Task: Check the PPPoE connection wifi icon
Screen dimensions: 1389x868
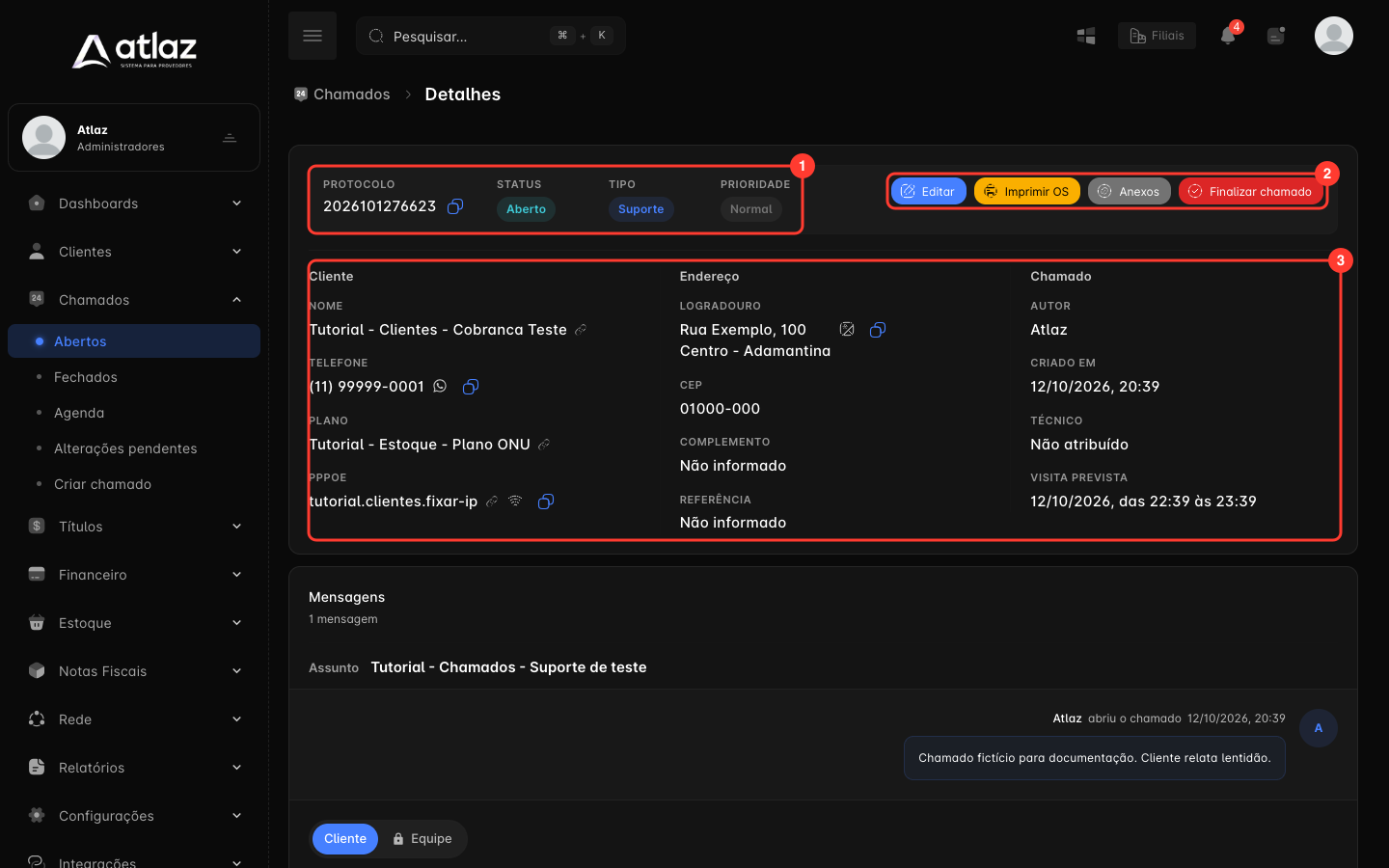Action: (x=515, y=502)
